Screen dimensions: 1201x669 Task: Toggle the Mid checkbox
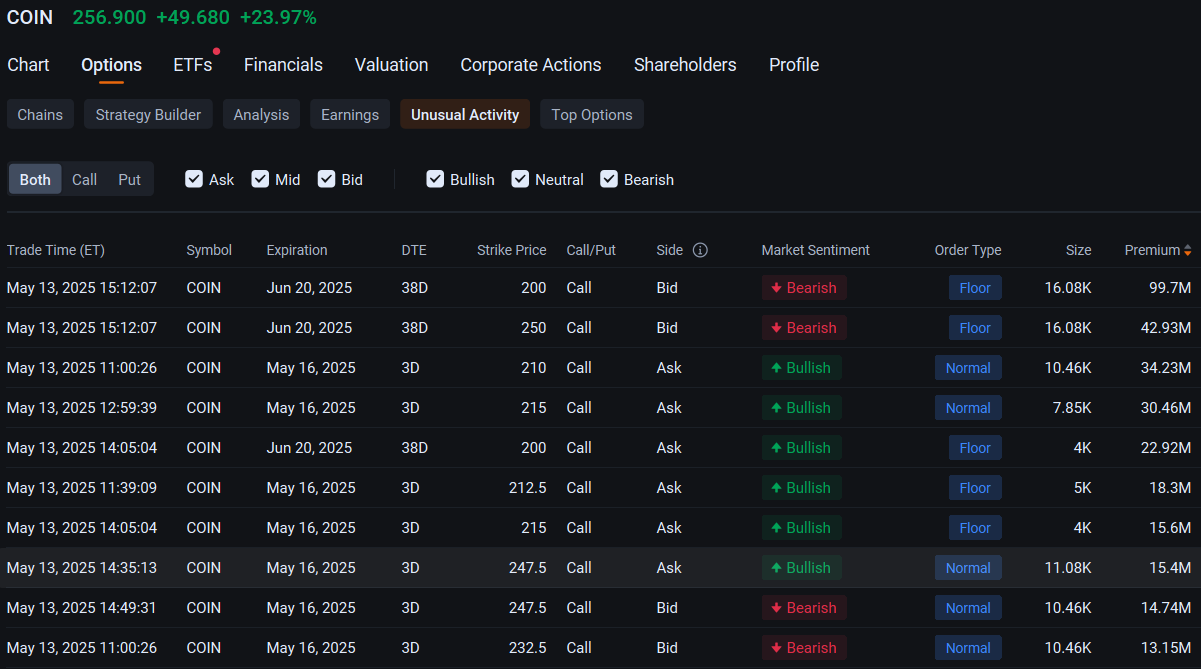[260, 179]
